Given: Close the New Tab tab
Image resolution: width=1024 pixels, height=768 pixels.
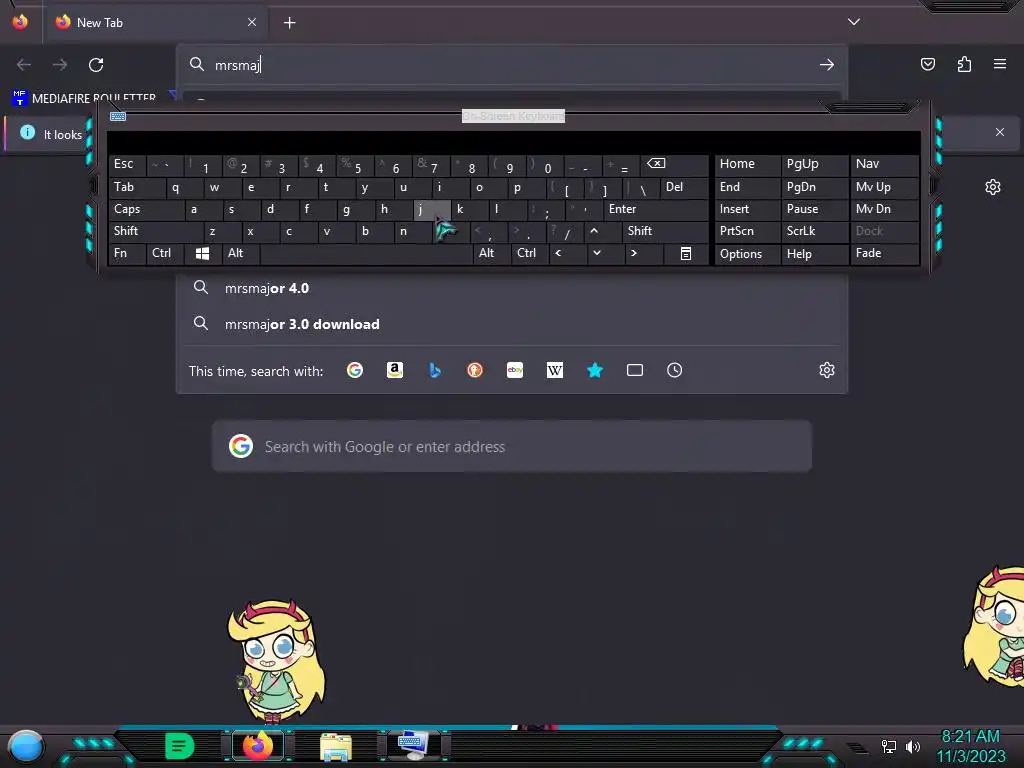Looking at the screenshot, I should click(x=252, y=22).
